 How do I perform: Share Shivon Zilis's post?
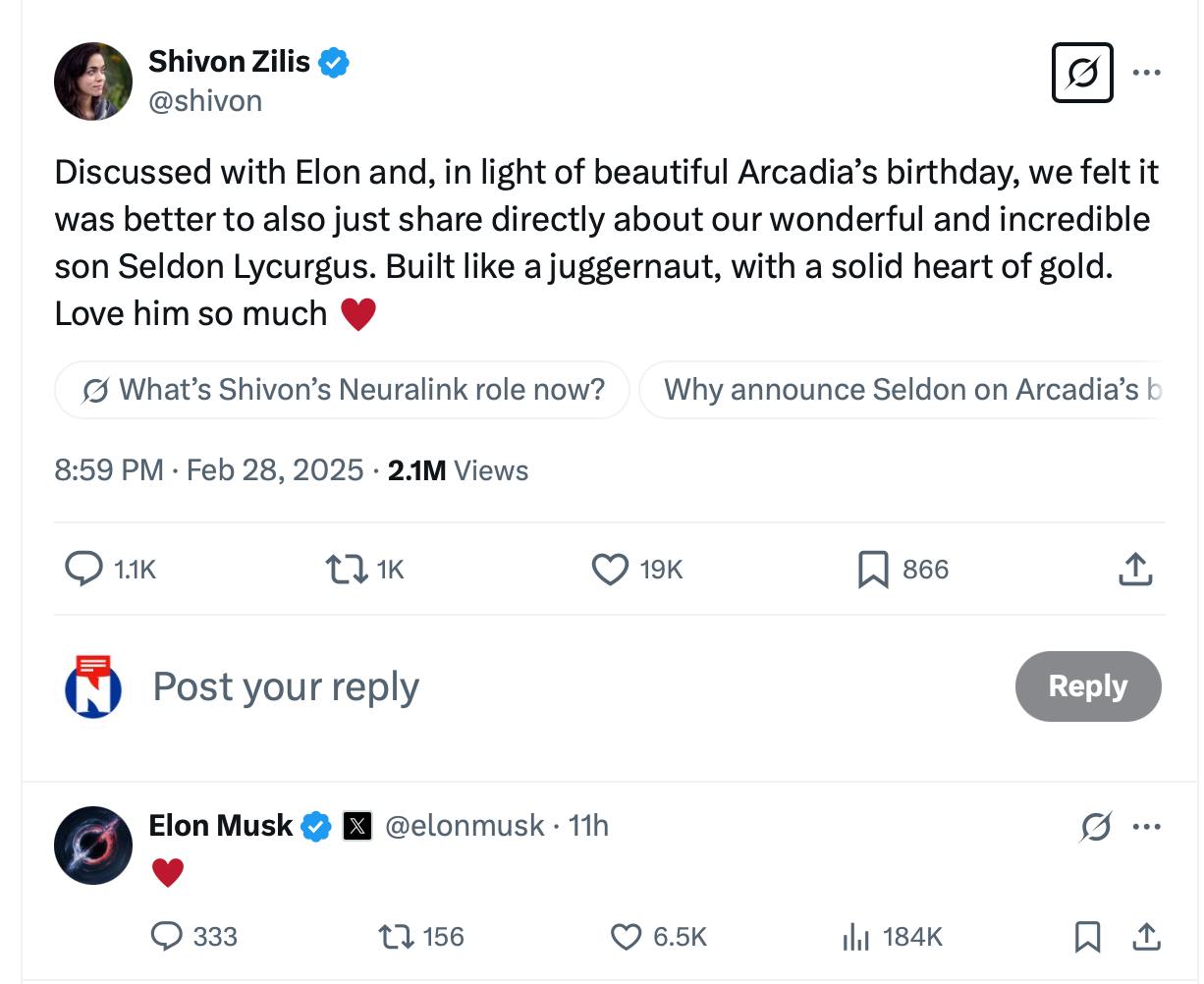pos(1134,569)
